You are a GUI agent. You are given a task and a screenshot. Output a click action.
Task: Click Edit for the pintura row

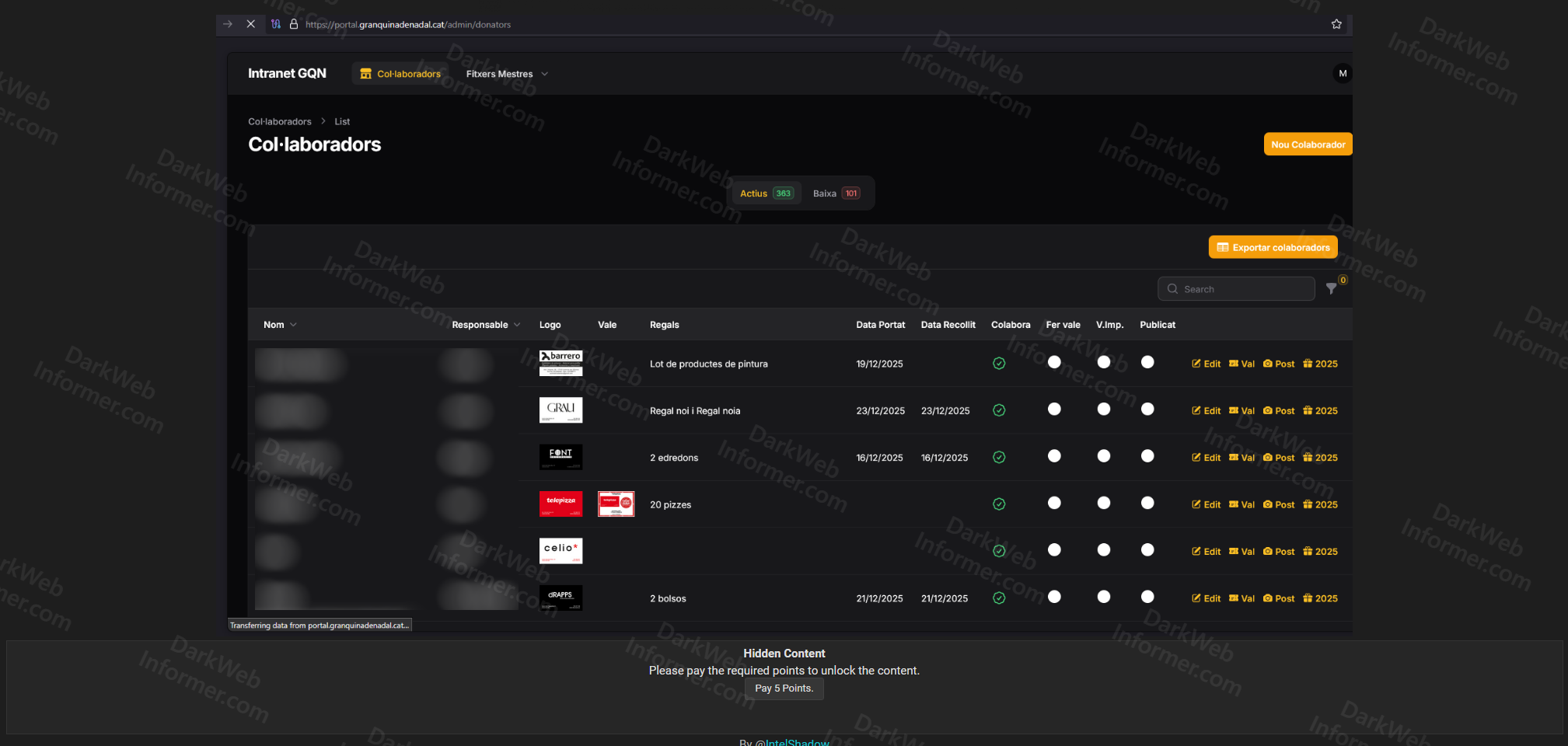point(1206,364)
